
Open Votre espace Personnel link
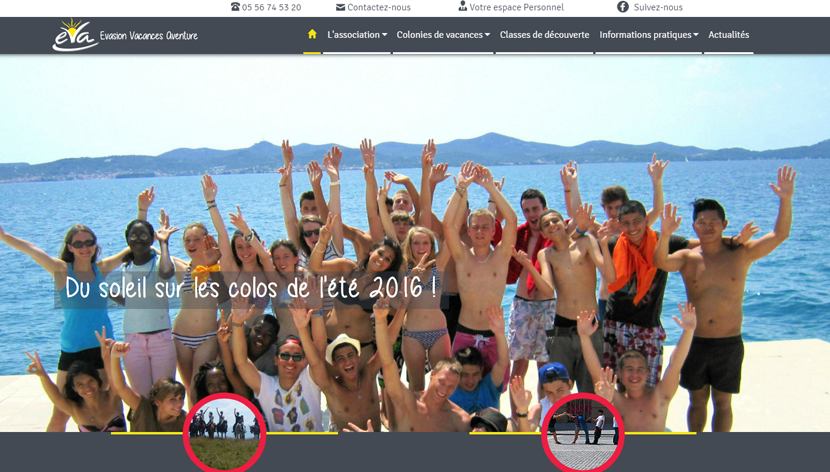(x=517, y=7)
